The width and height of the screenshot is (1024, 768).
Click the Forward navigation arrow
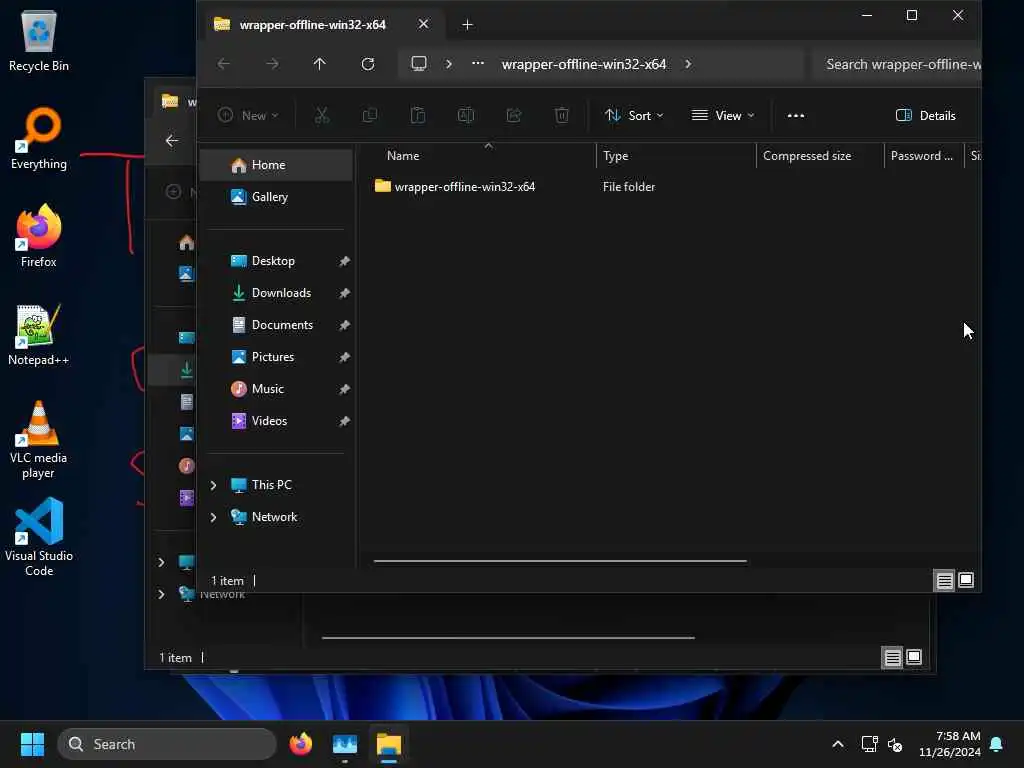click(272, 64)
